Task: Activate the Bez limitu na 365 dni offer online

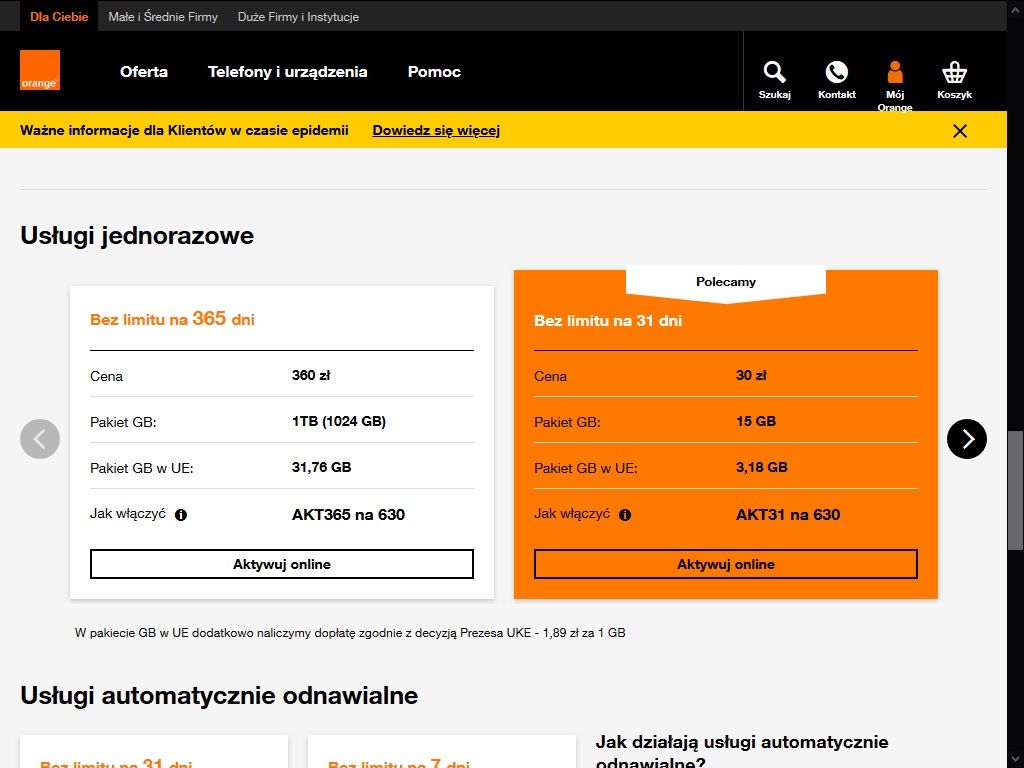Action: pos(281,563)
